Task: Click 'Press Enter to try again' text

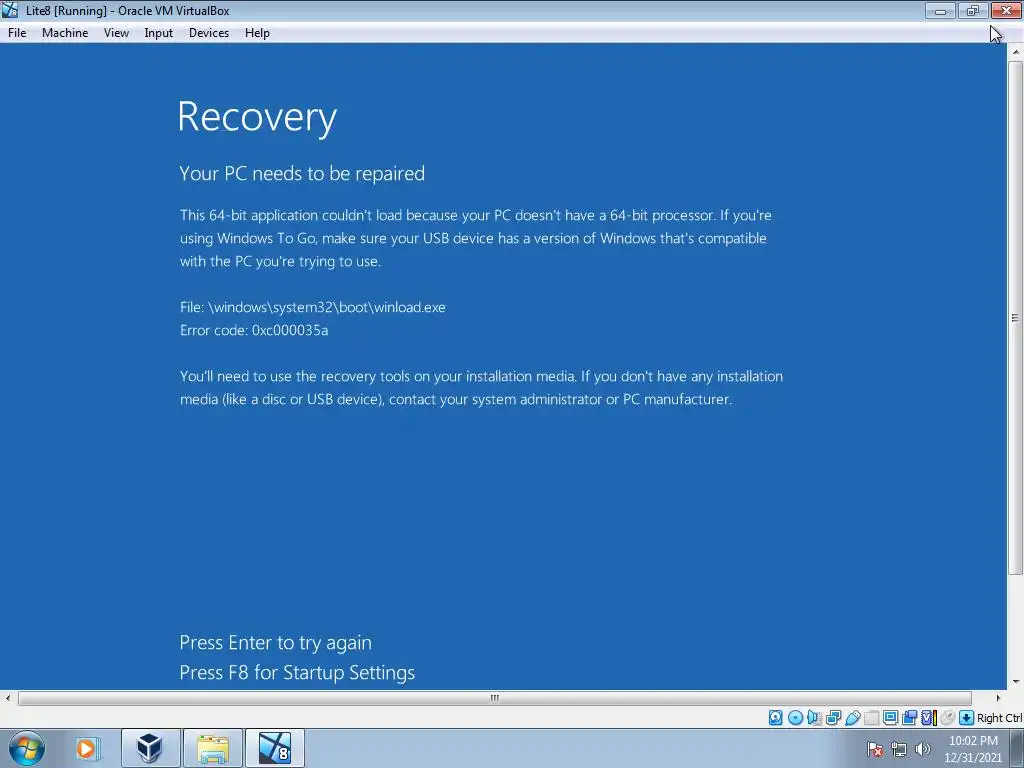Action: pyautogui.click(x=276, y=643)
